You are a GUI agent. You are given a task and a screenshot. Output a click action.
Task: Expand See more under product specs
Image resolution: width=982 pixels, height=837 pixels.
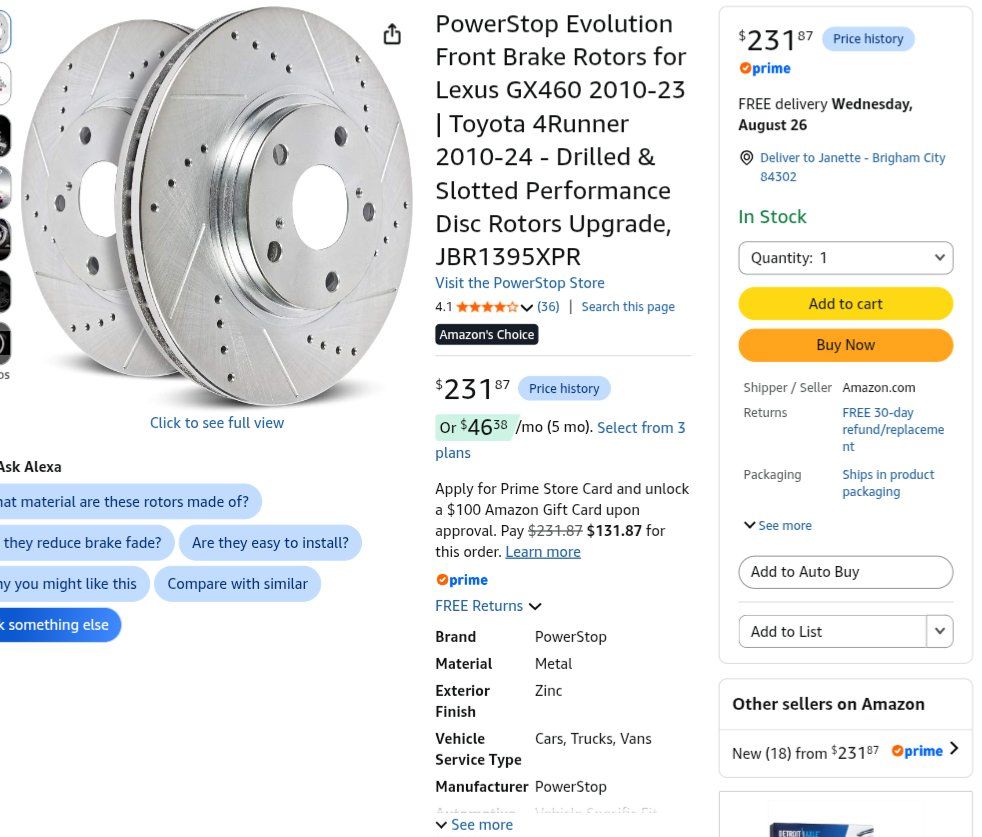click(x=474, y=824)
